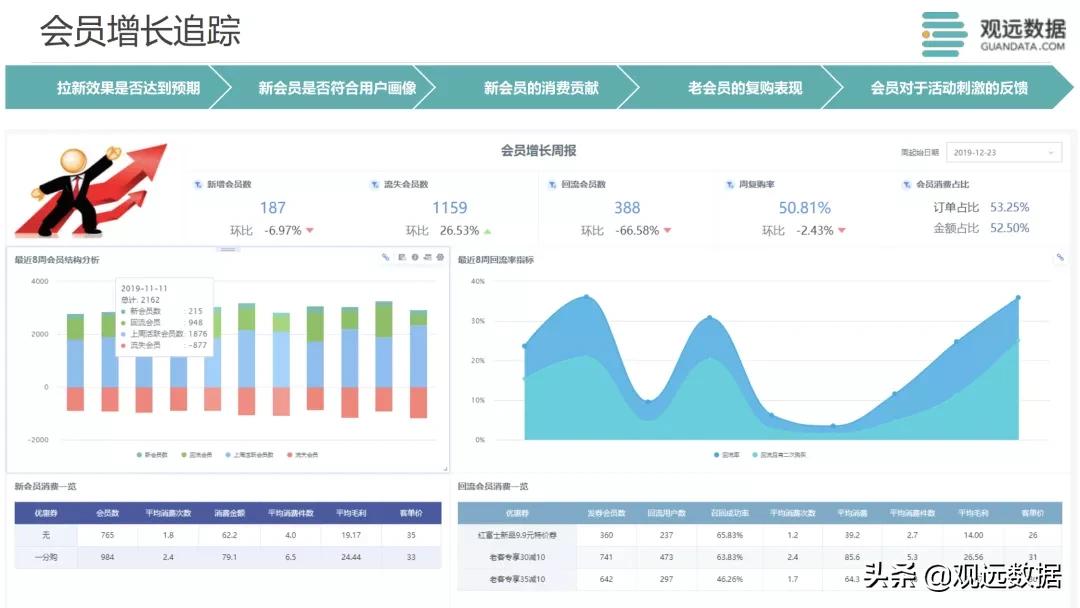
Task: Open the 2019-12-23 date dropdown
Action: pos(1000,152)
